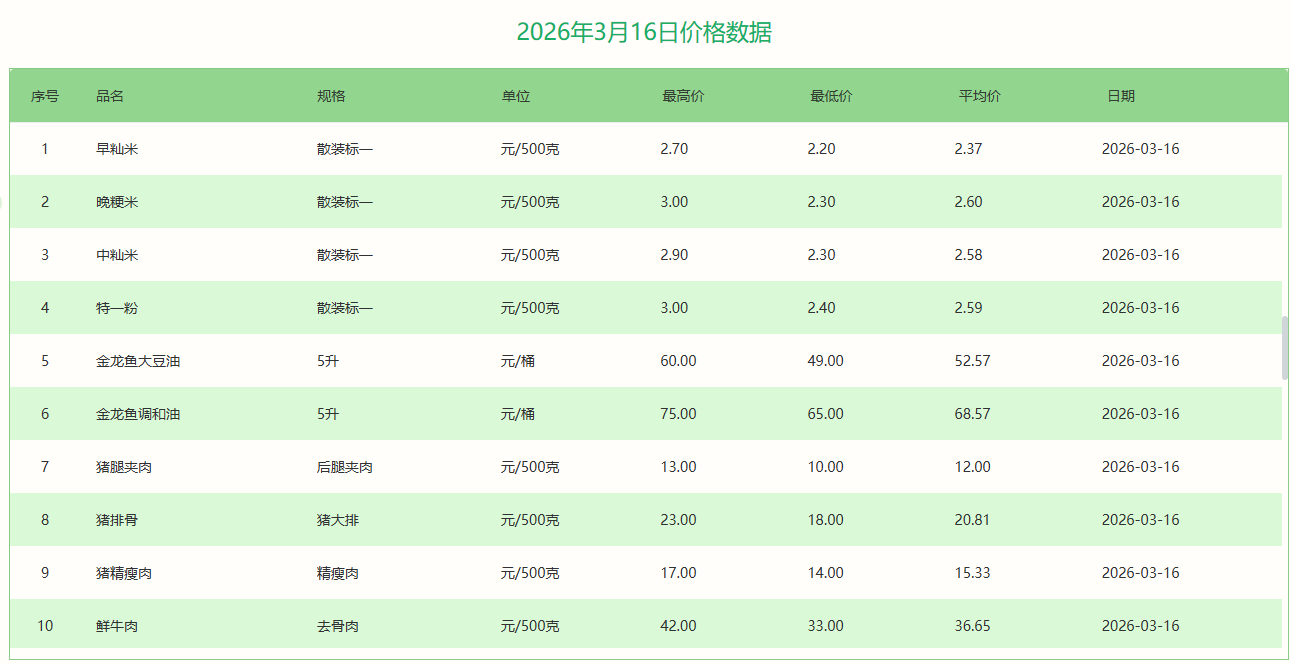The width and height of the screenshot is (1291, 664).
Task: Click the 序号 column header
Action: (45, 96)
